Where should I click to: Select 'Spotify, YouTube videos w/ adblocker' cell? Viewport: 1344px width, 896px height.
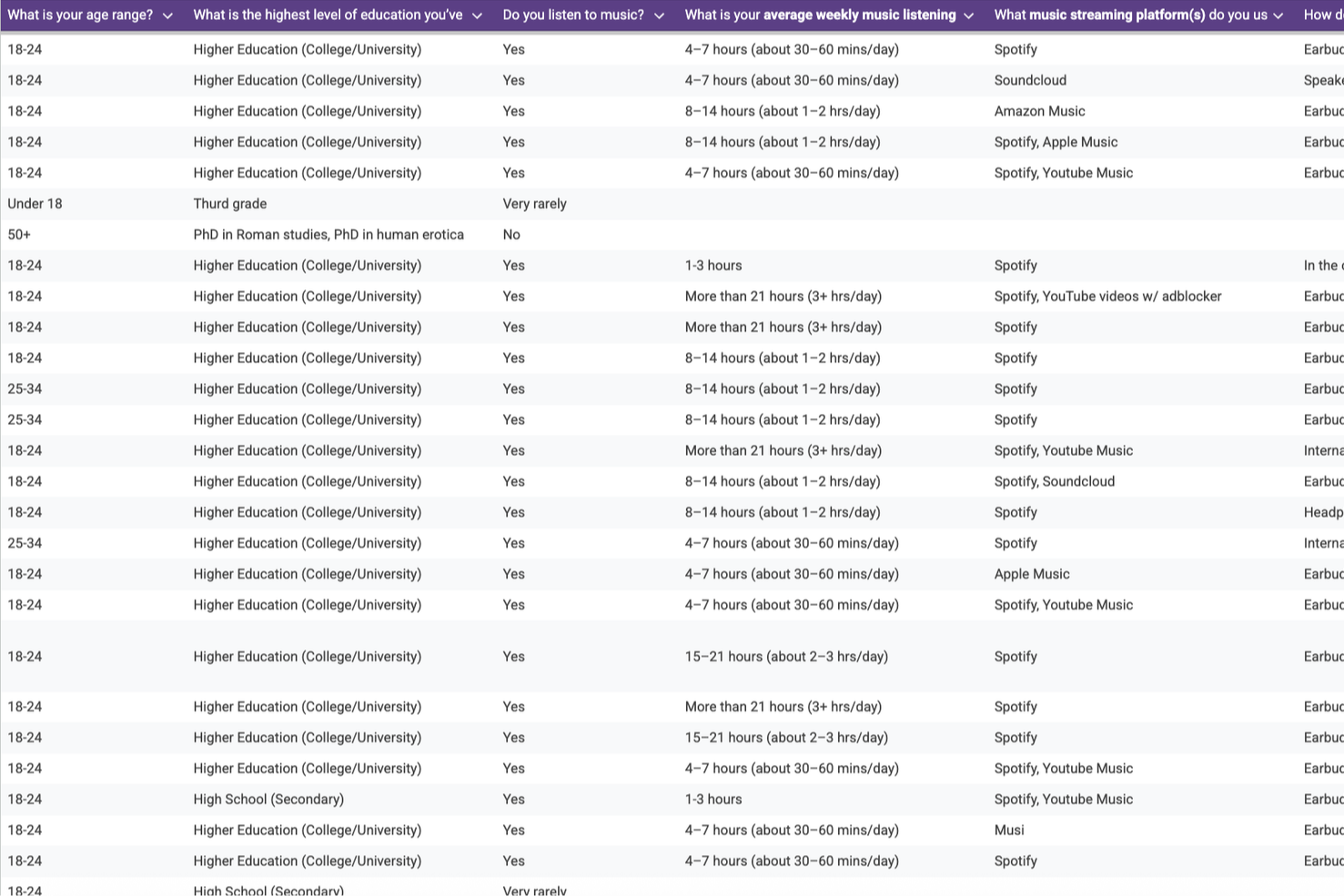coord(1107,297)
